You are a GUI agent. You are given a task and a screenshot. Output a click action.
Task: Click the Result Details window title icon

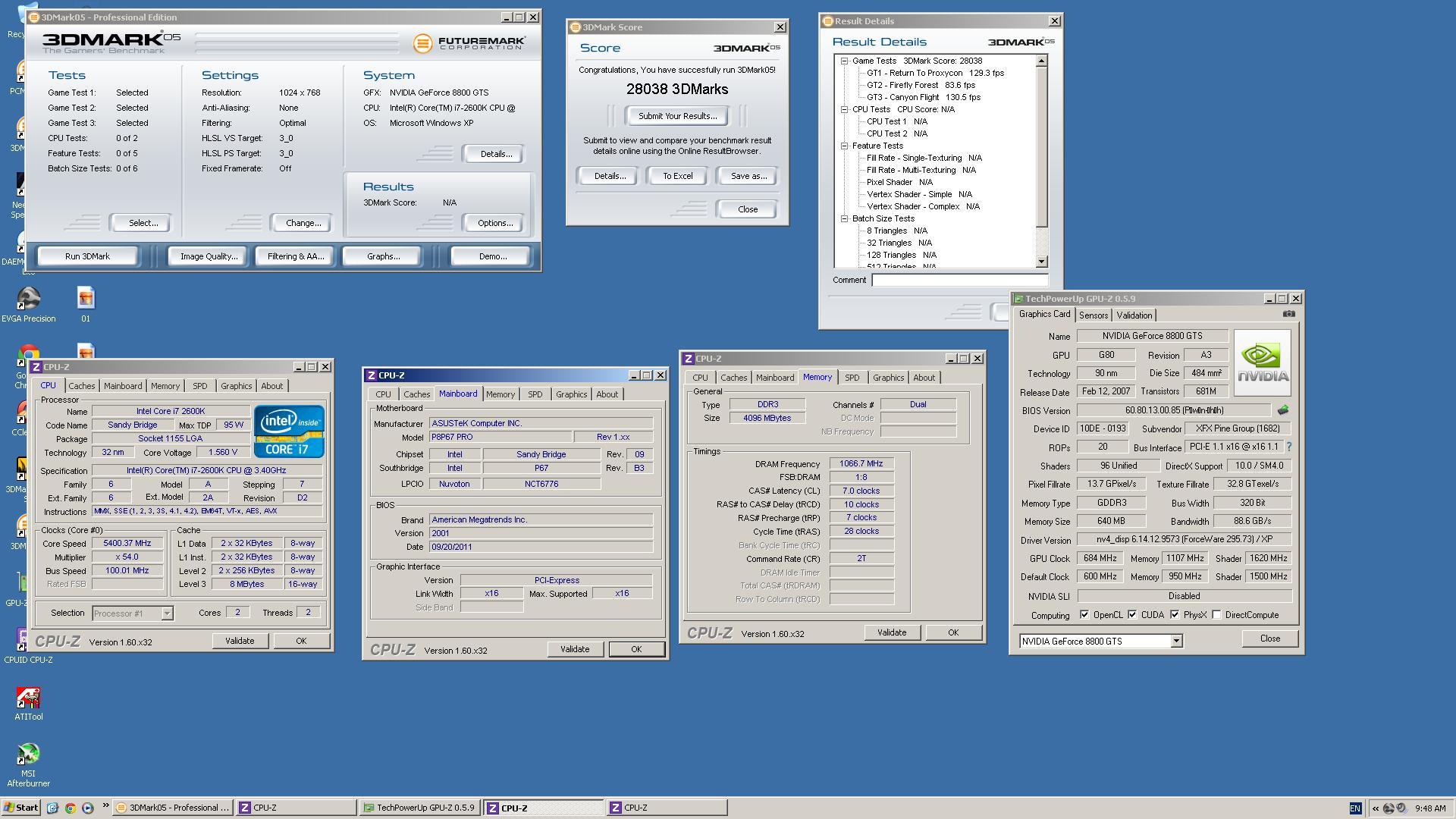[x=828, y=21]
